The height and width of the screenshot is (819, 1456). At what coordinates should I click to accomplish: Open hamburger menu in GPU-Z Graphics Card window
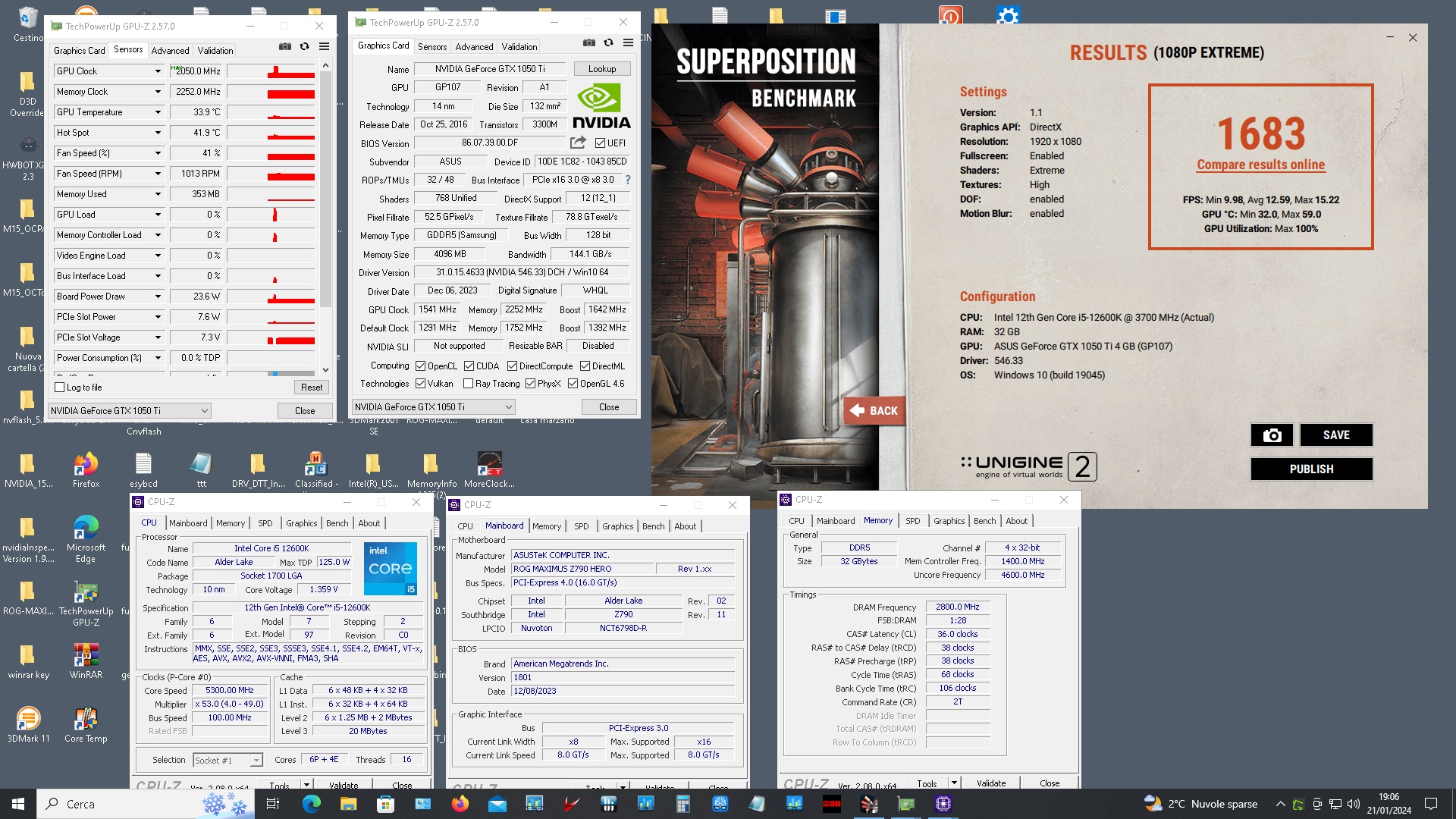coord(628,42)
